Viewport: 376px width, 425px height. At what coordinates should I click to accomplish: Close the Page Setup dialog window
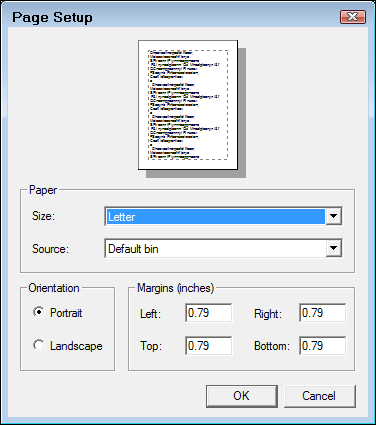[x=353, y=17]
